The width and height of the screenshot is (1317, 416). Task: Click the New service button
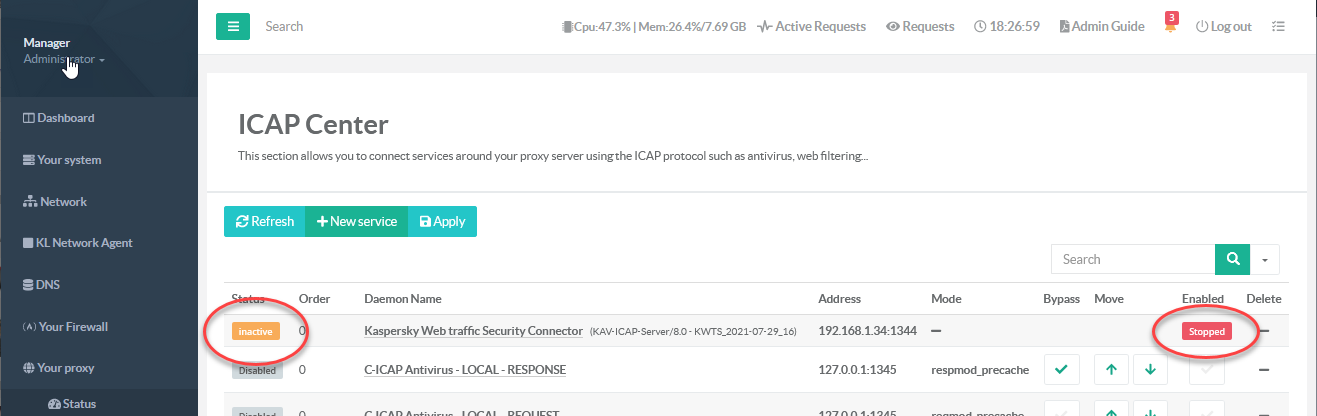(356, 222)
